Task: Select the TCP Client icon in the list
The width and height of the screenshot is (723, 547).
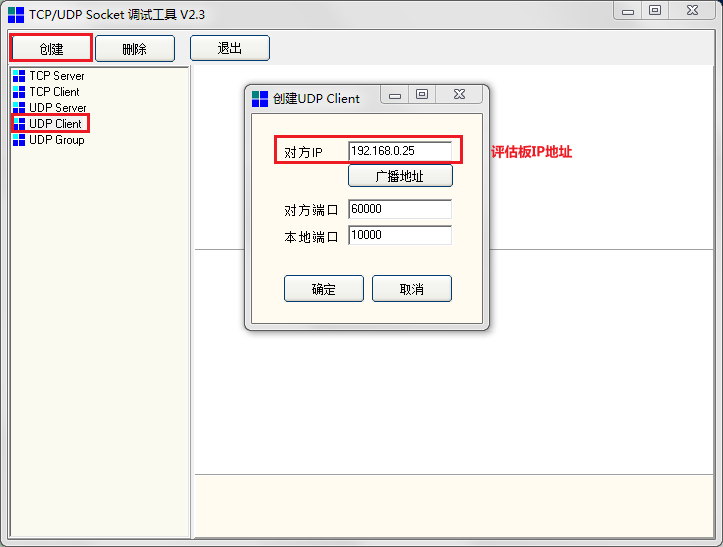Action: [x=19, y=92]
